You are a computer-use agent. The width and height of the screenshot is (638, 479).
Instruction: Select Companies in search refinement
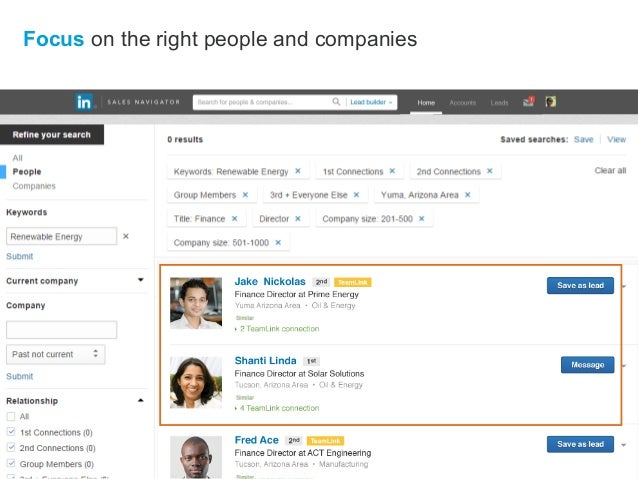34,186
